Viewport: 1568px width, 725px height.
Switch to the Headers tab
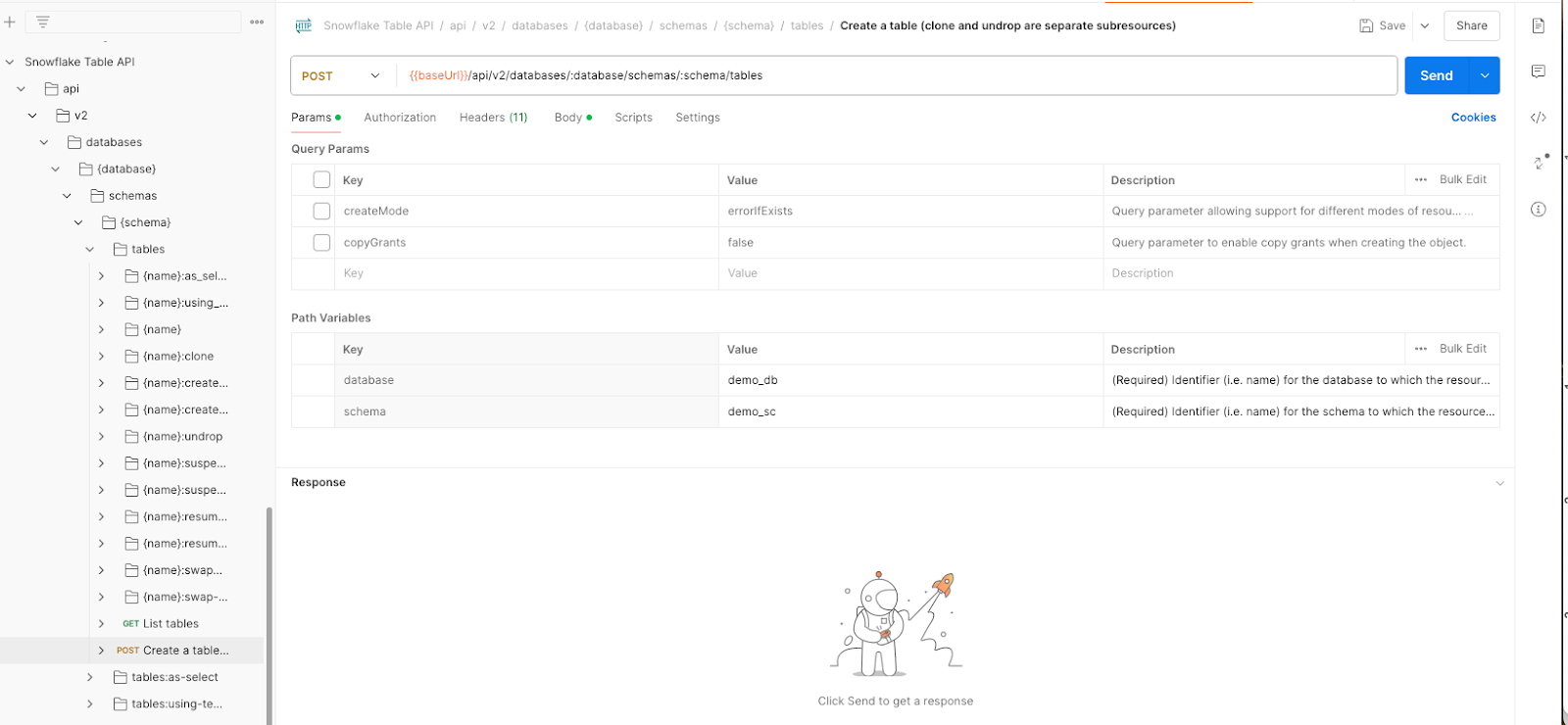pos(493,118)
